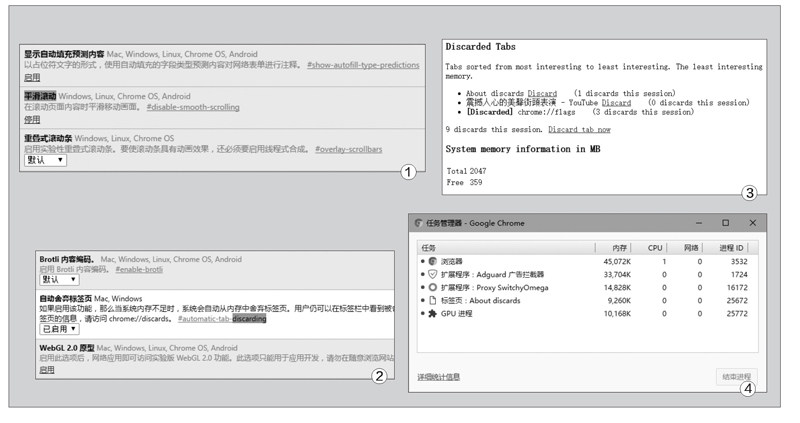Open the #automatic-tab-discarding anchor link
Viewport: 800px width, 423px height.
point(222,319)
